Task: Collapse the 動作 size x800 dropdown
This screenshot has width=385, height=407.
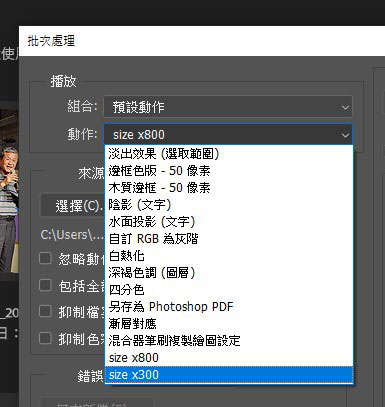Action: [228, 135]
